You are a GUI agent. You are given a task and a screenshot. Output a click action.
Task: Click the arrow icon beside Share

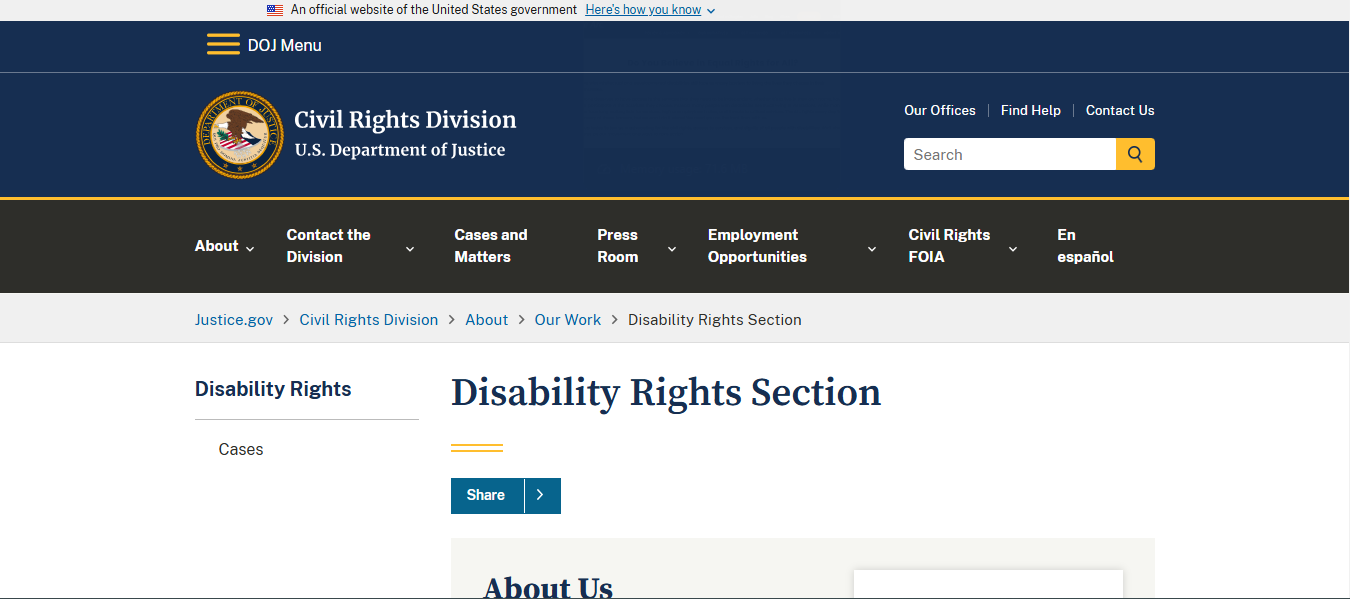[x=542, y=495]
